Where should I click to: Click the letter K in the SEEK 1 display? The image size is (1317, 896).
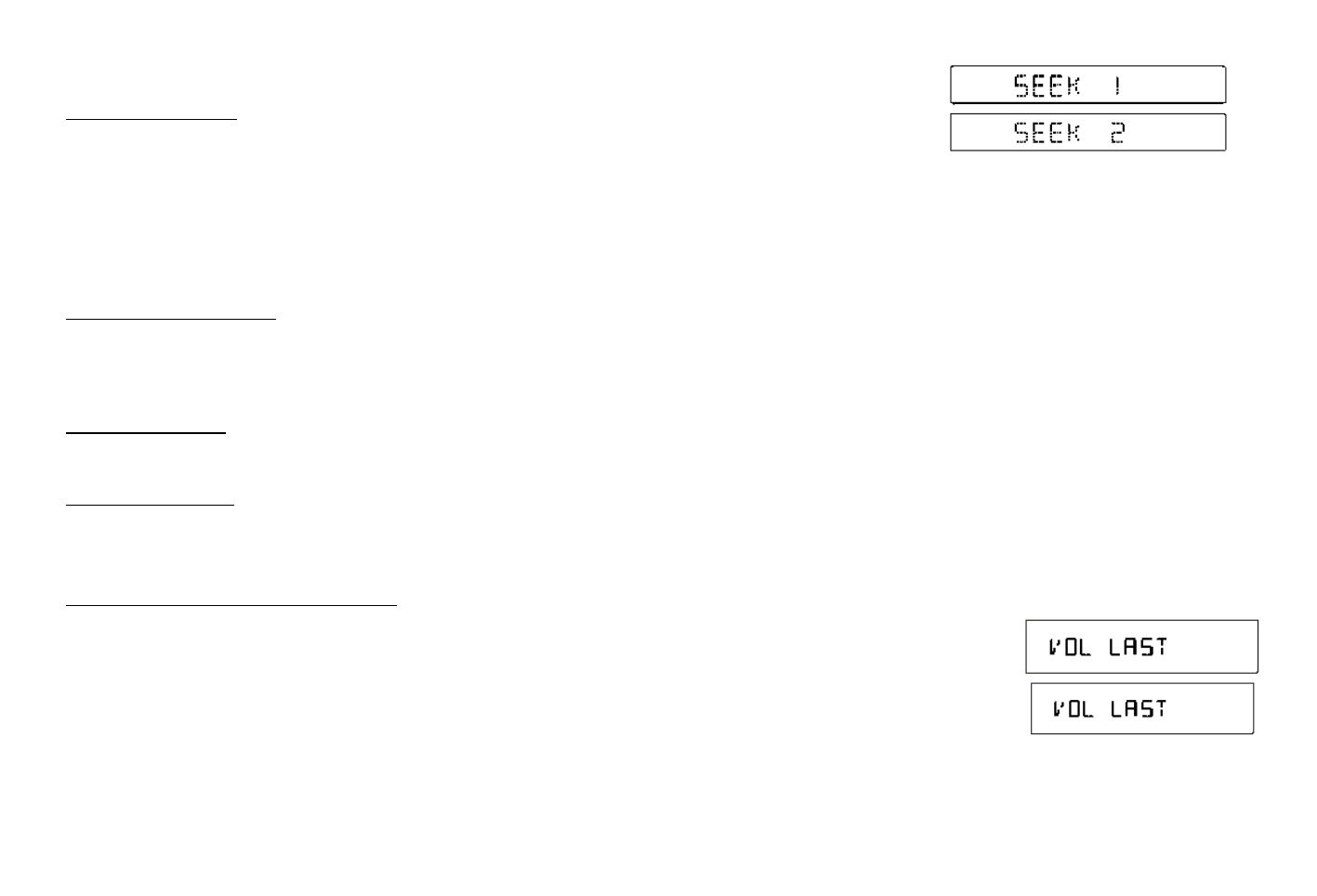click(x=1073, y=86)
